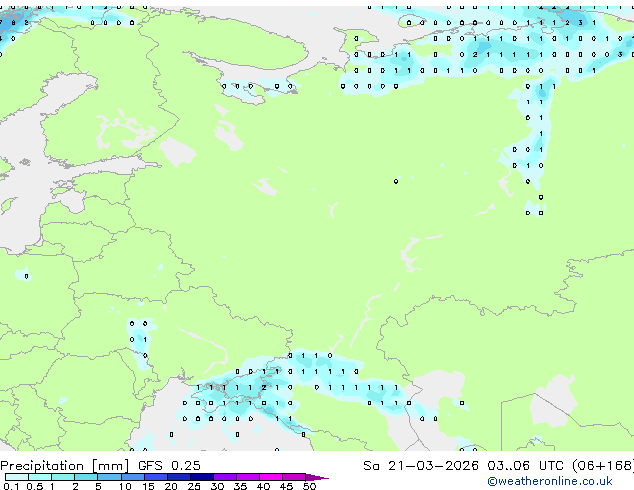Click the 1–2 mm legend color swatch
The height and width of the screenshot is (490, 634).
[63, 477]
